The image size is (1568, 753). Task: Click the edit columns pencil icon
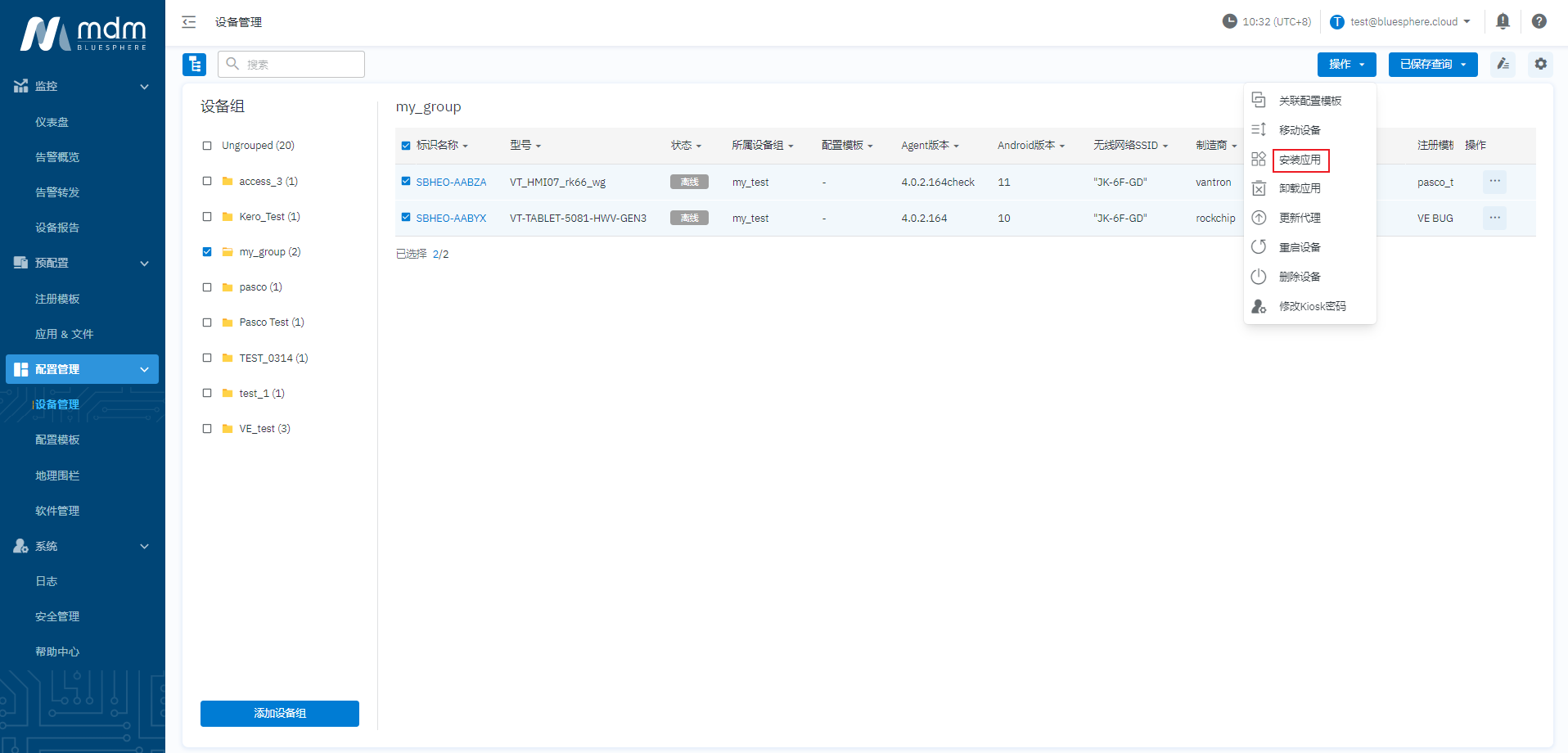point(1503,64)
